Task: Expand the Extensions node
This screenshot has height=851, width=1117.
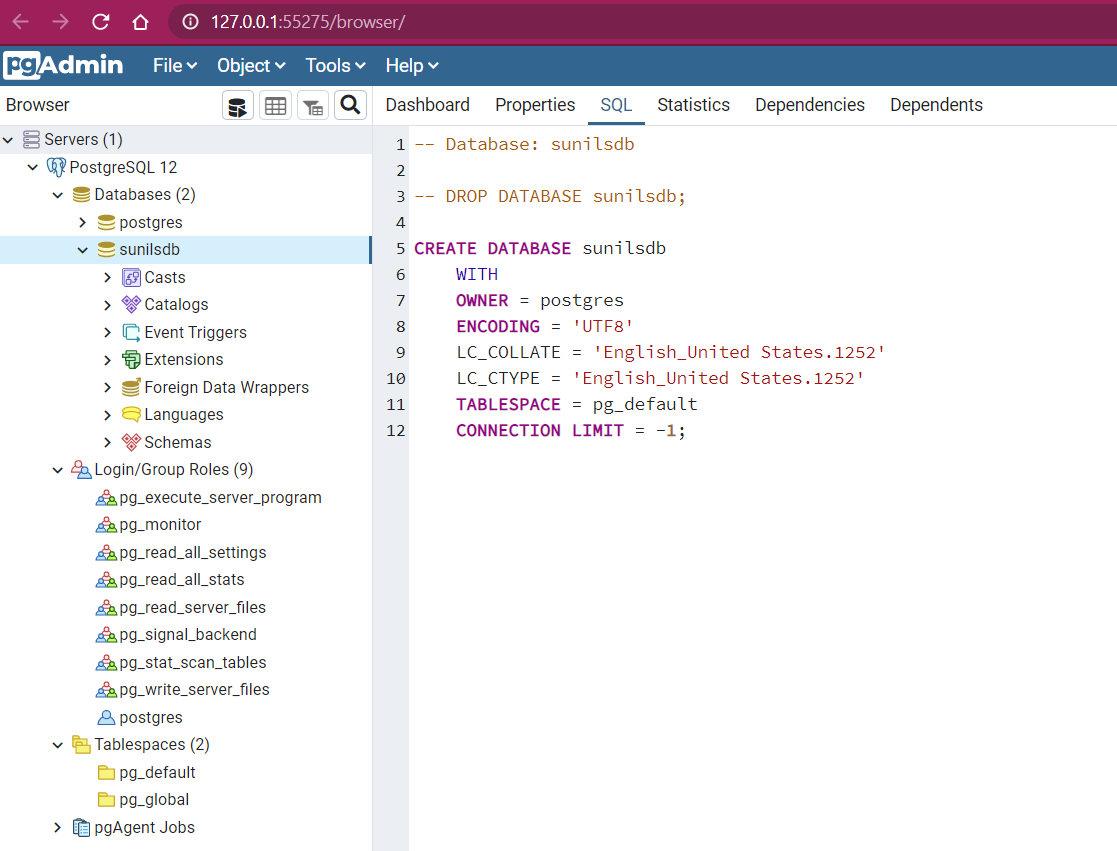Action: coord(108,360)
